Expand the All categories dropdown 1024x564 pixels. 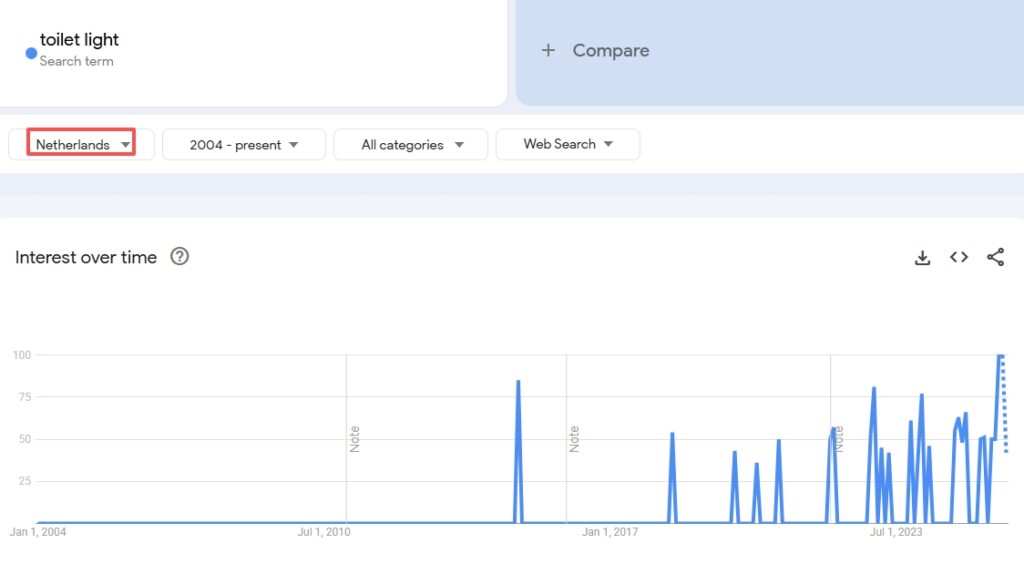pyautogui.click(x=411, y=144)
